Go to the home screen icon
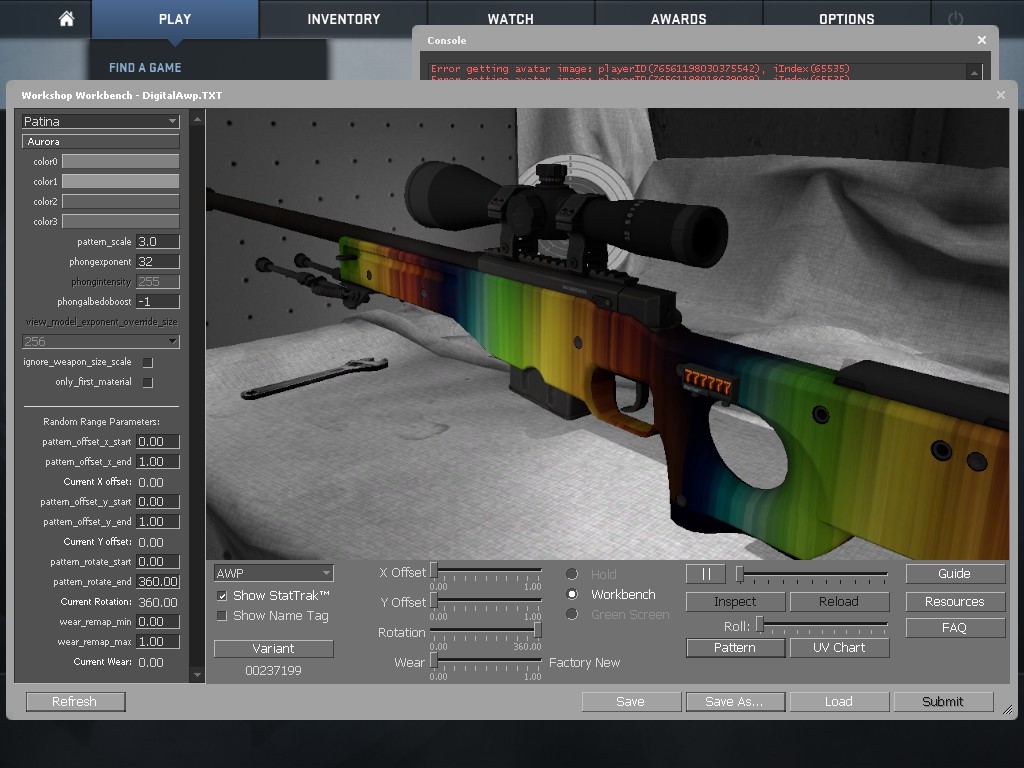 (66, 19)
